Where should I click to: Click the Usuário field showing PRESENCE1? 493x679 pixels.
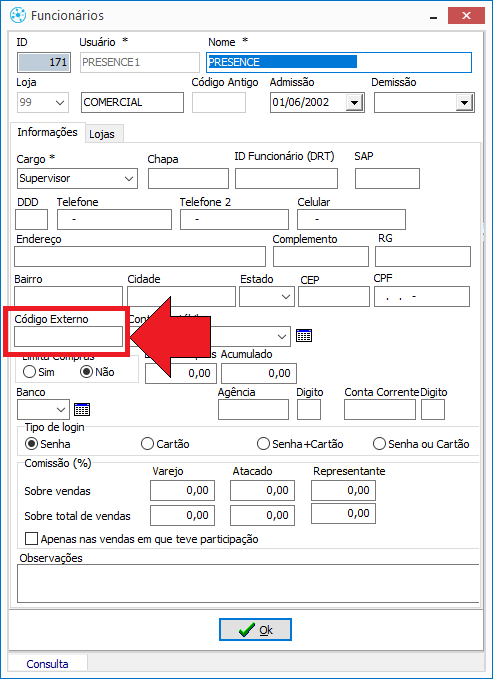(140, 62)
